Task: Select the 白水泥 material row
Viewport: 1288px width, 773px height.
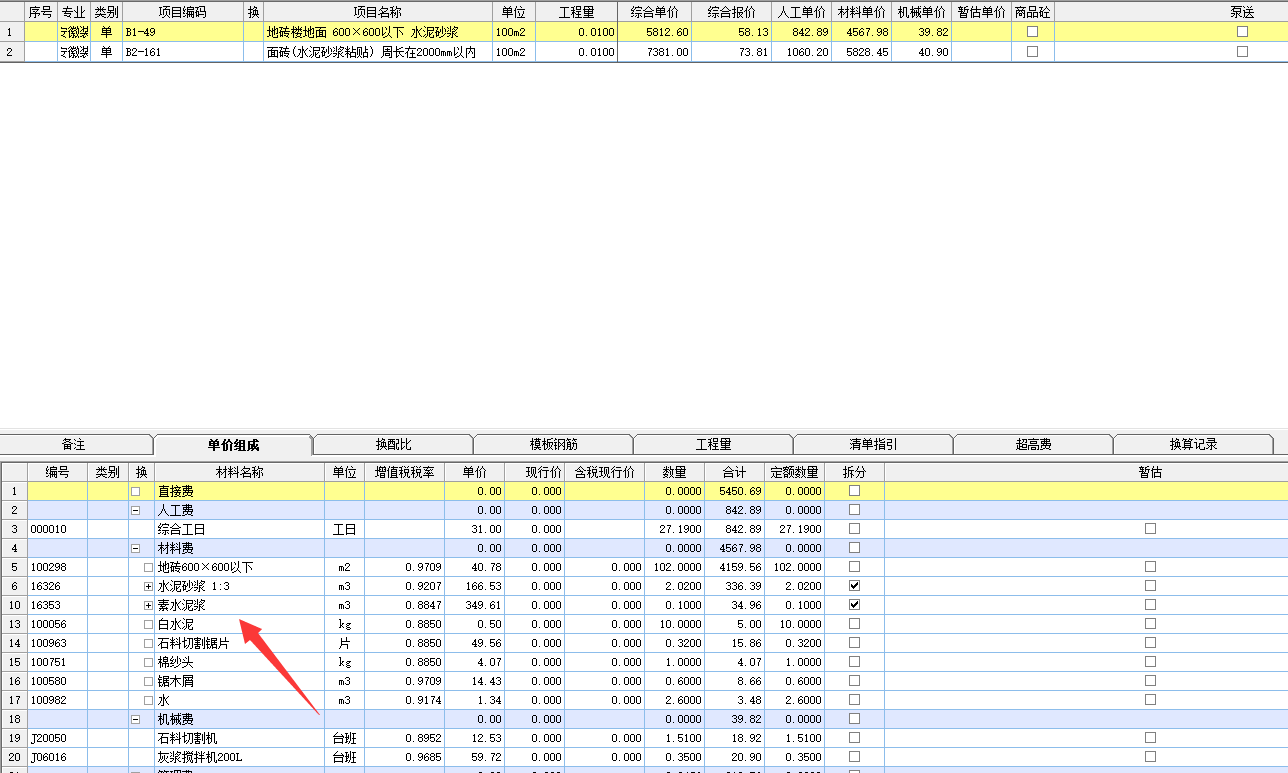Action: click(x=176, y=624)
